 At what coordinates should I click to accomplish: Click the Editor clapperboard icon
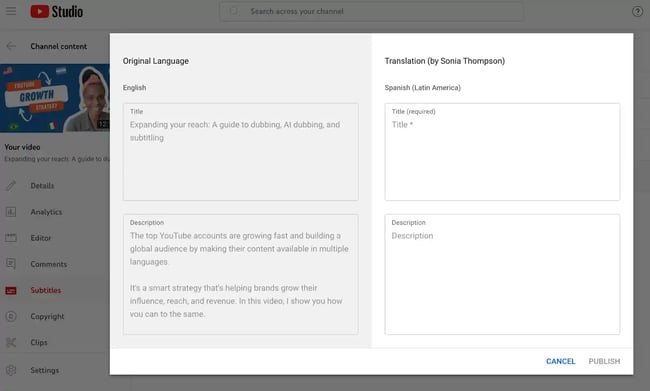(x=11, y=238)
